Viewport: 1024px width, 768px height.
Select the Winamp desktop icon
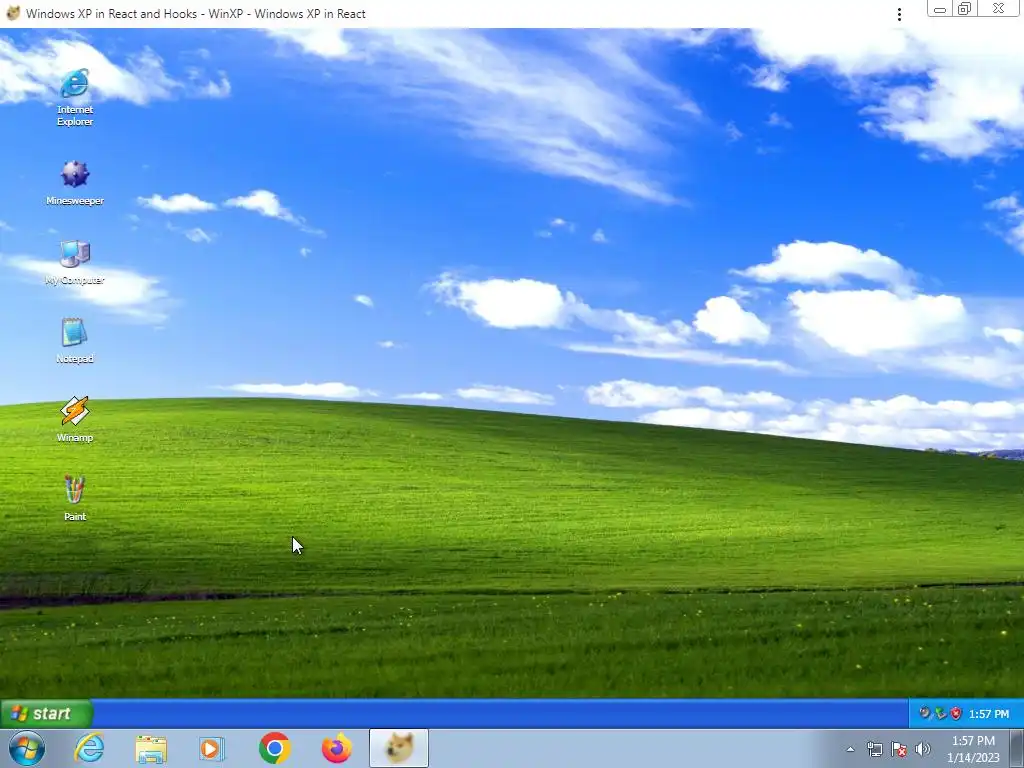74,420
